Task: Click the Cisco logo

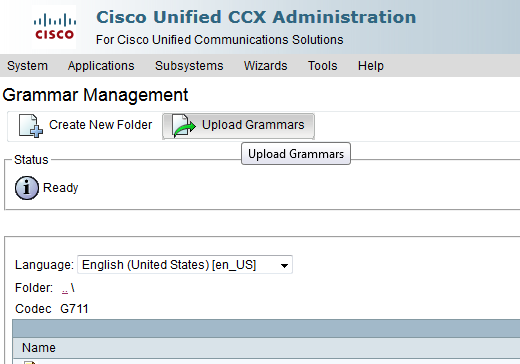Action: coord(54,27)
